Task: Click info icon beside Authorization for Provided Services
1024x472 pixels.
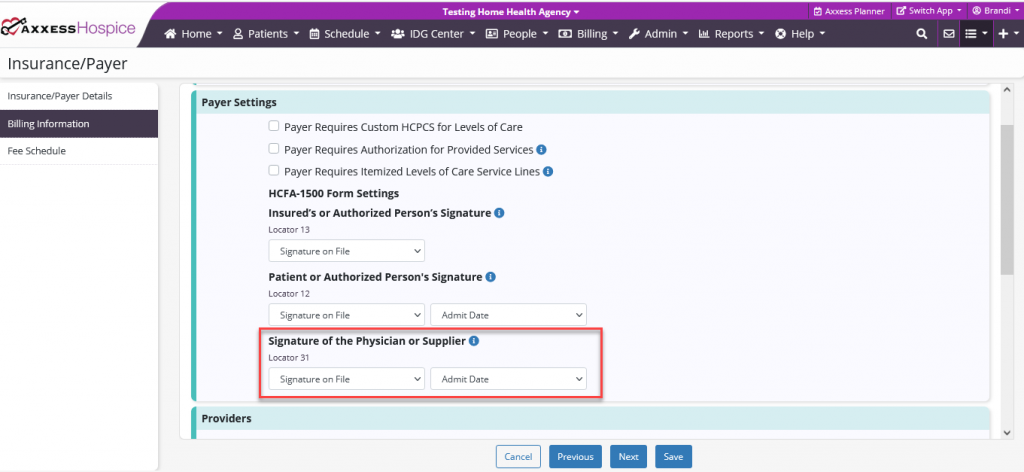Action: 541,150
